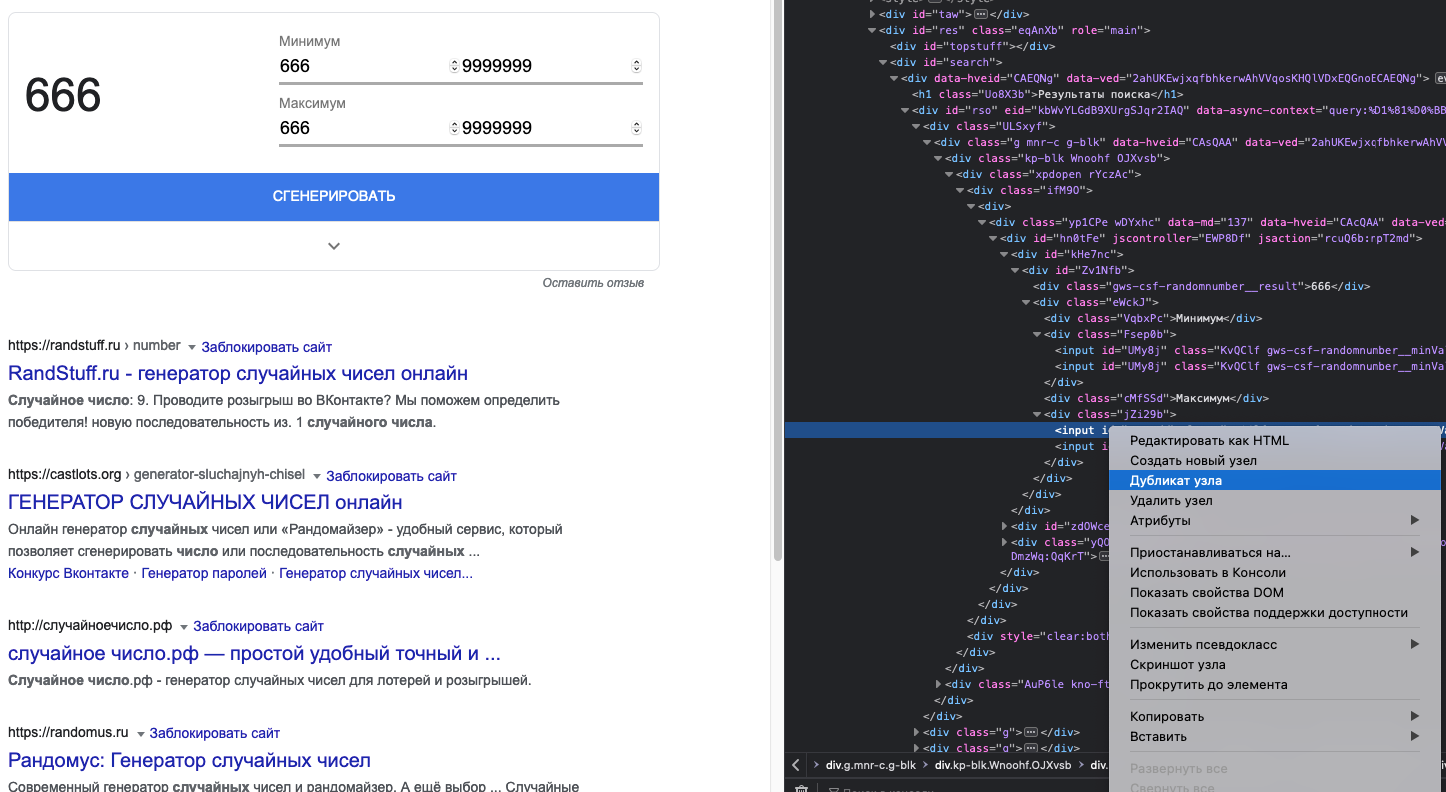Open ГЕНЕРАТОР СЛУЧАЙНЫХ ЧИСЕЛ онлайн result
This screenshot has height=792, width=1446.
coord(205,502)
